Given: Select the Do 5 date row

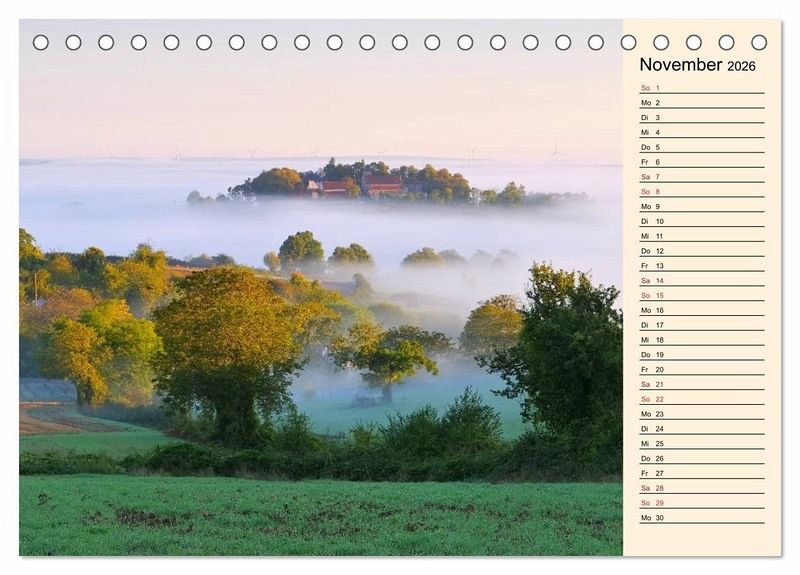Looking at the screenshot, I should pyautogui.click(x=701, y=147).
